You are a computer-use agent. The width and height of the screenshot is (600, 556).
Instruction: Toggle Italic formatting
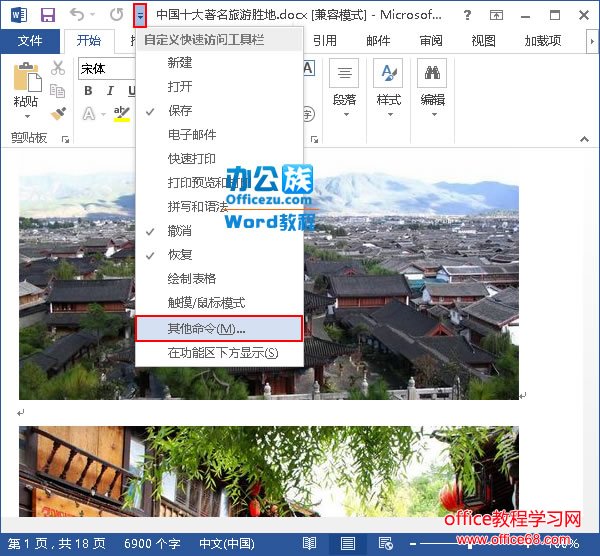coord(110,91)
